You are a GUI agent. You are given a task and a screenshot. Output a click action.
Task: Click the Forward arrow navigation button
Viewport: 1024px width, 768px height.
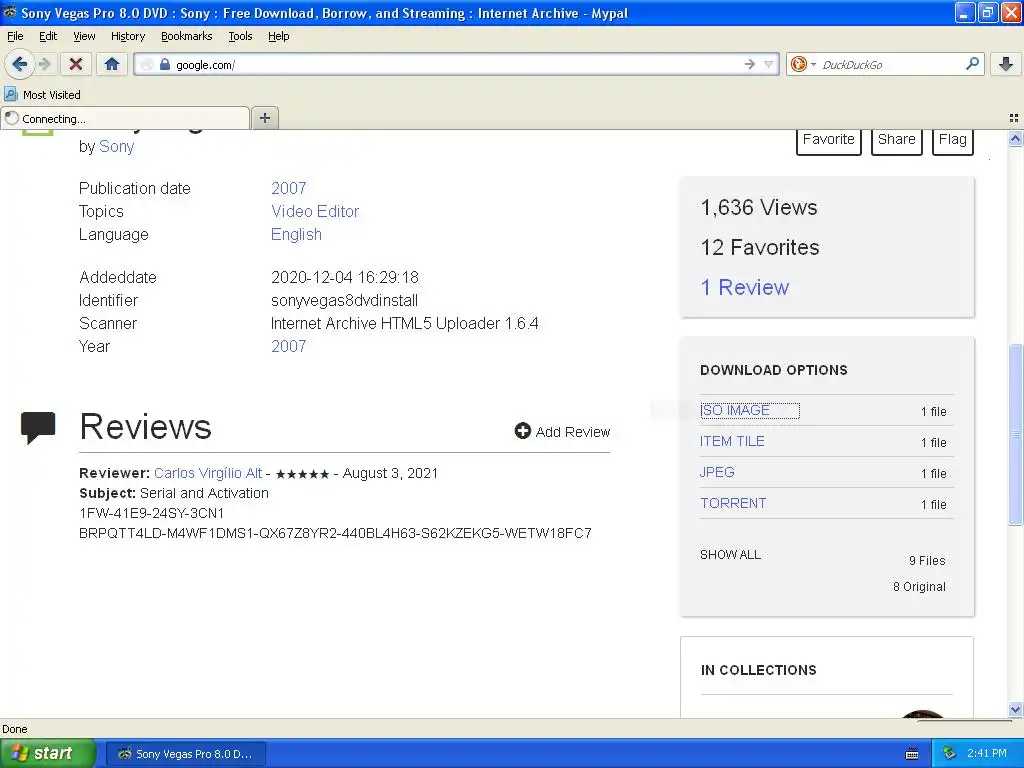[44, 64]
